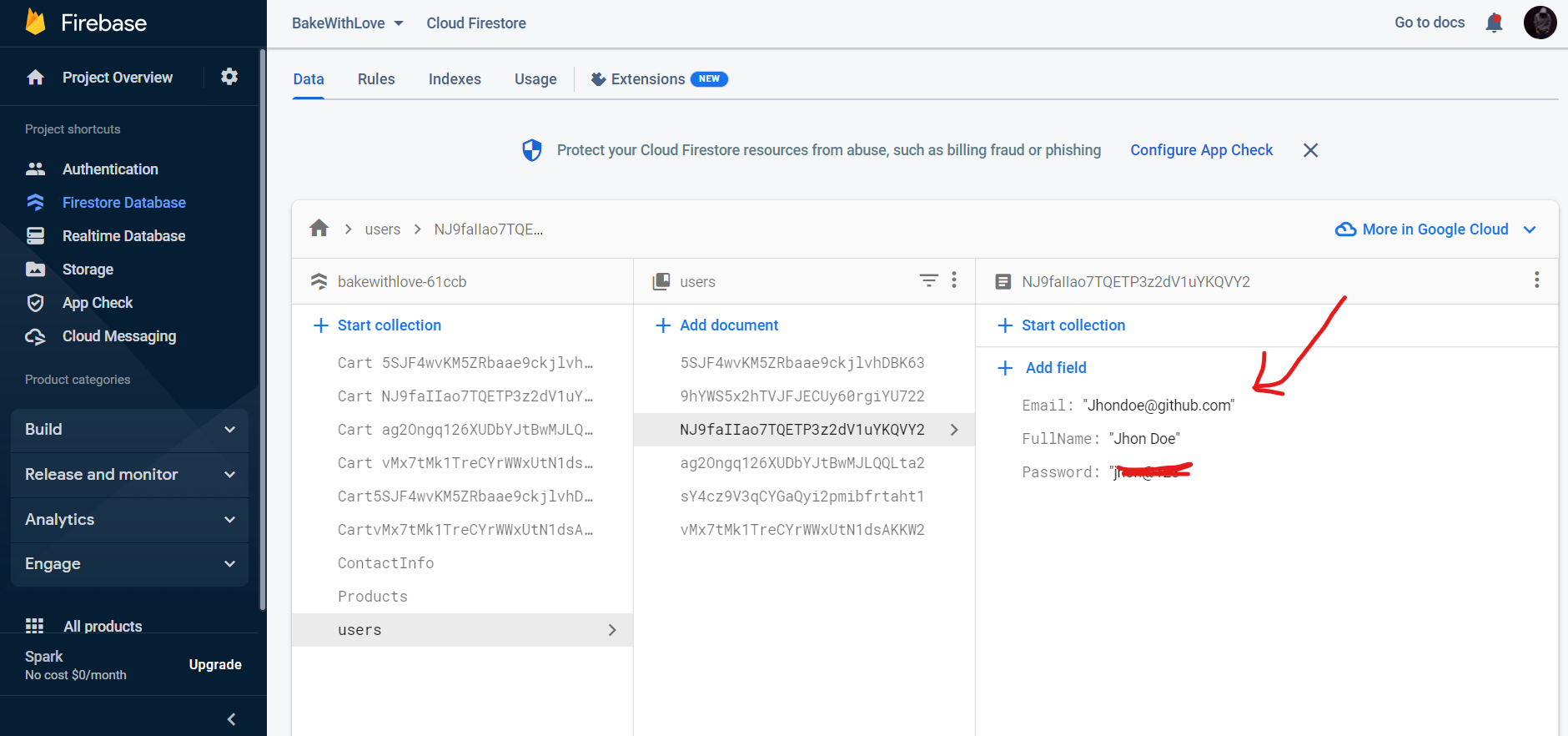Click NJ9faIIao7TQE... in the breadcrumb
This screenshot has width=1568, height=736.
[488, 229]
